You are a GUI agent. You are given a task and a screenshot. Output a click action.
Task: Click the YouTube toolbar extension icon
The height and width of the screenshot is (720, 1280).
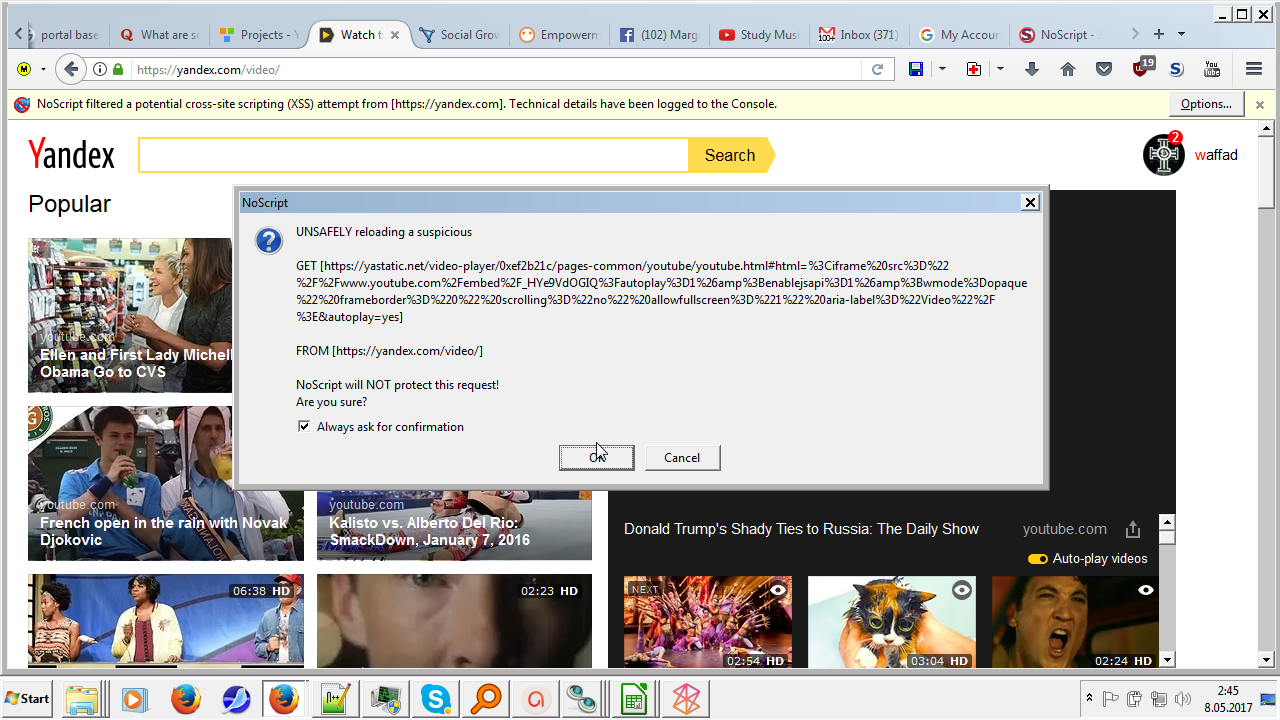[x=1212, y=69]
